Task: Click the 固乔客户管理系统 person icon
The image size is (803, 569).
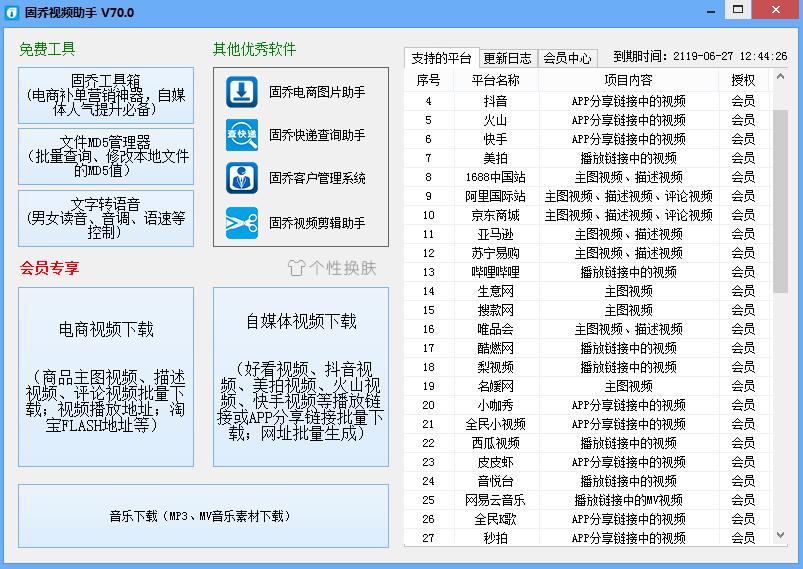Action: (242, 178)
